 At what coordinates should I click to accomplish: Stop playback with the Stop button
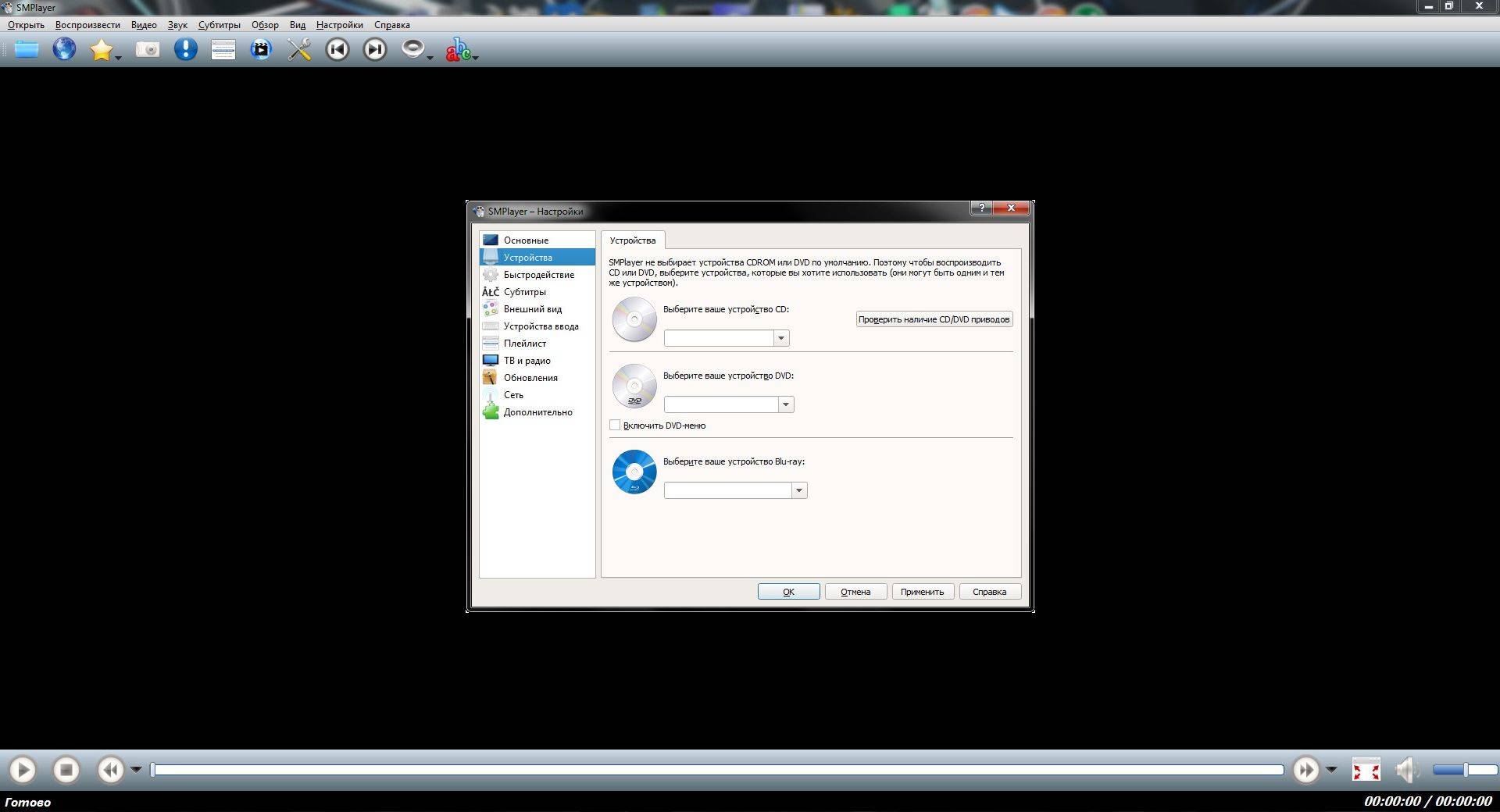coord(66,771)
